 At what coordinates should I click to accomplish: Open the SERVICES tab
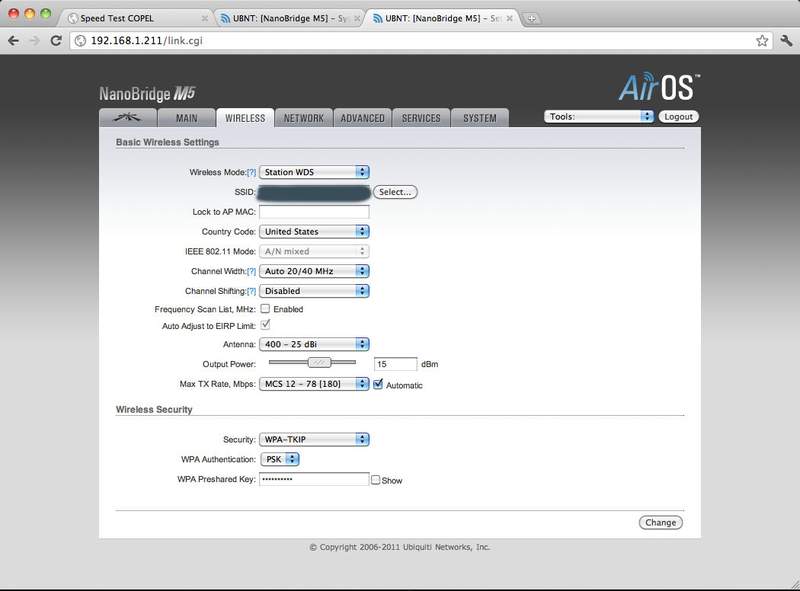click(x=421, y=118)
